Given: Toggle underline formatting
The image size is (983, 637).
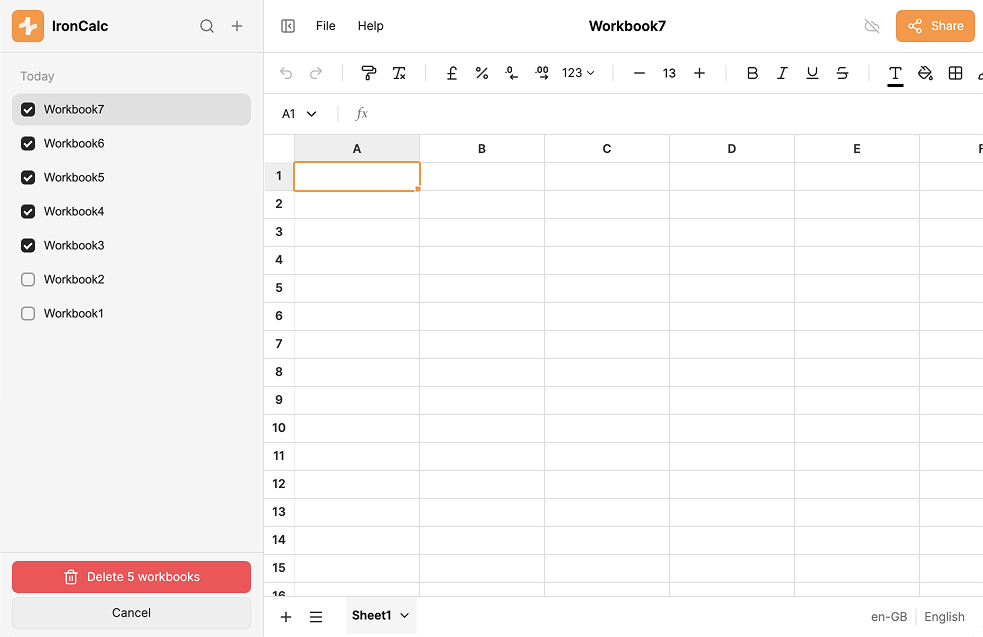Looking at the screenshot, I should (812, 73).
